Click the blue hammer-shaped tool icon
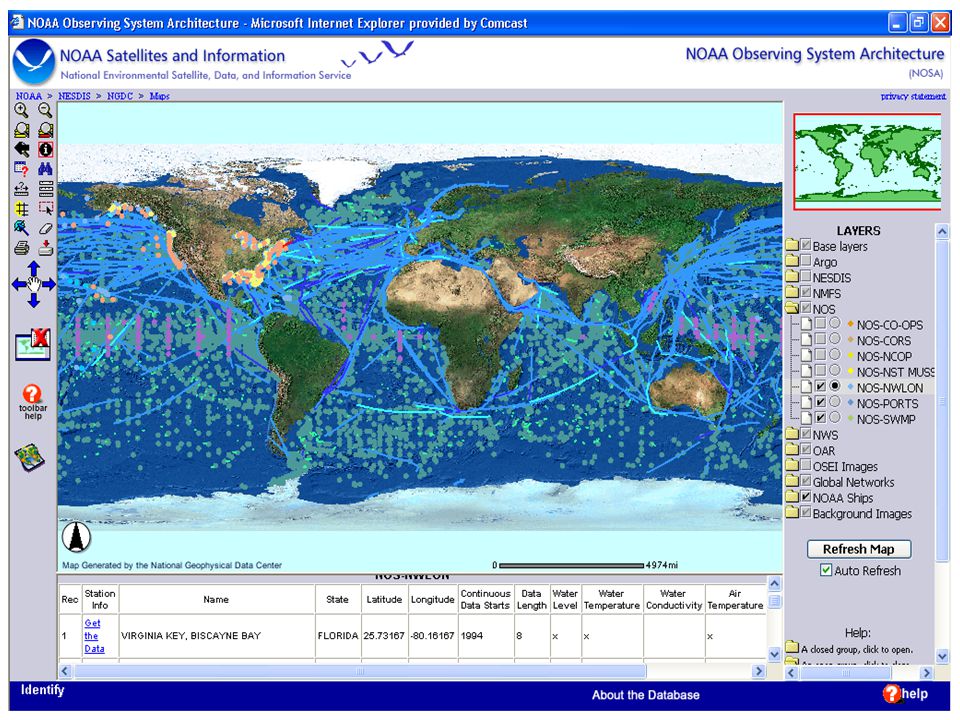 21,228
